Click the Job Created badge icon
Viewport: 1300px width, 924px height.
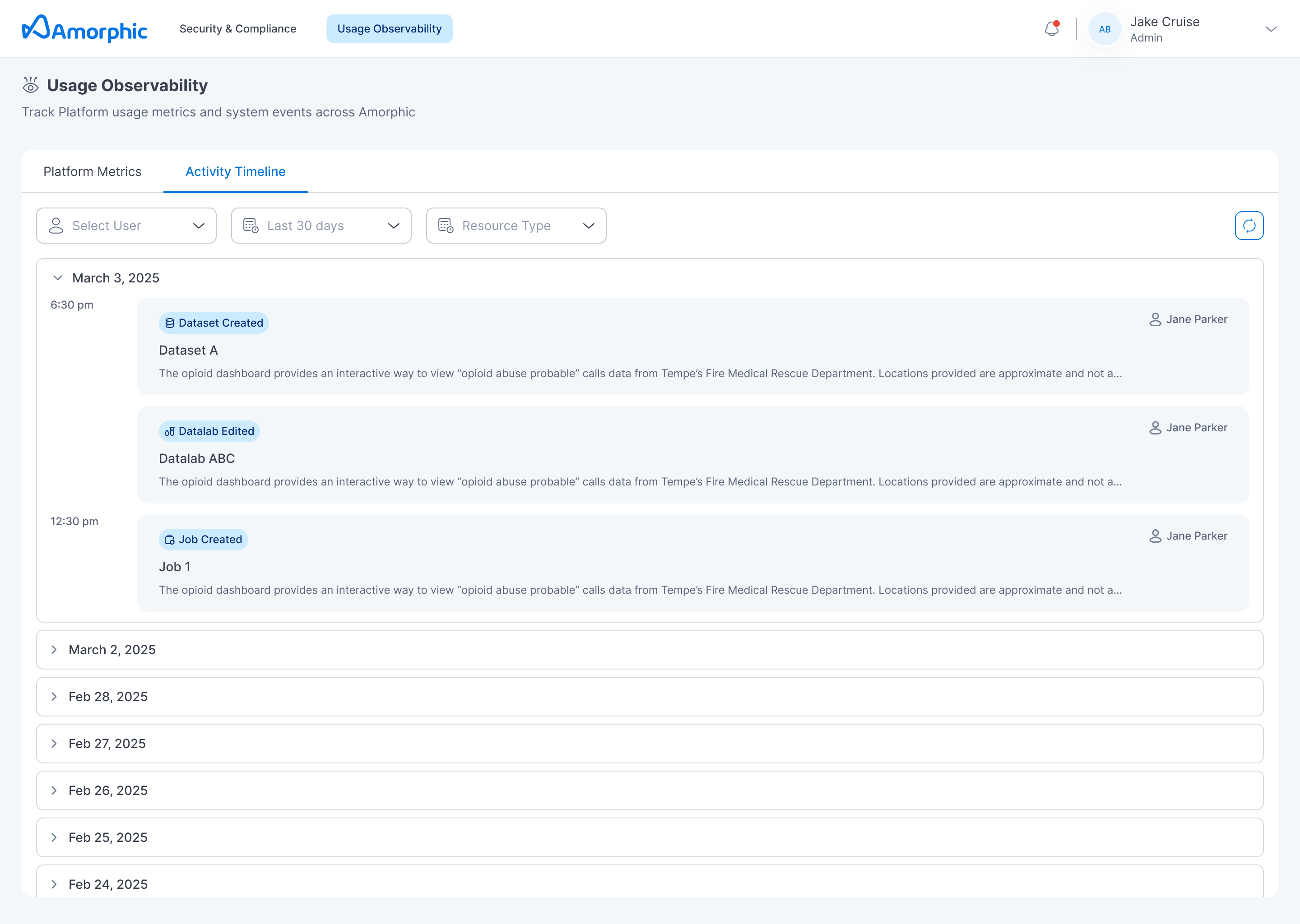point(170,540)
